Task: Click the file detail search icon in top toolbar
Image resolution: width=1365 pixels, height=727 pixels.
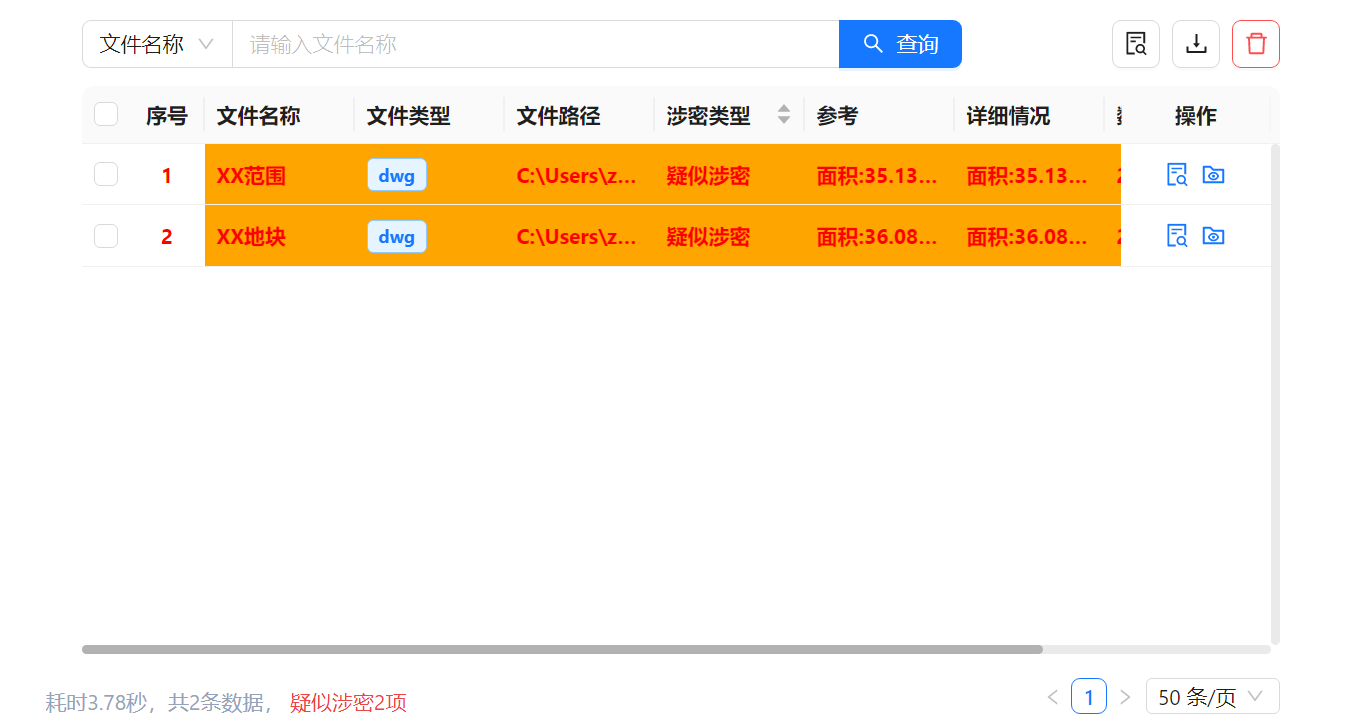Action: (1135, 44)
